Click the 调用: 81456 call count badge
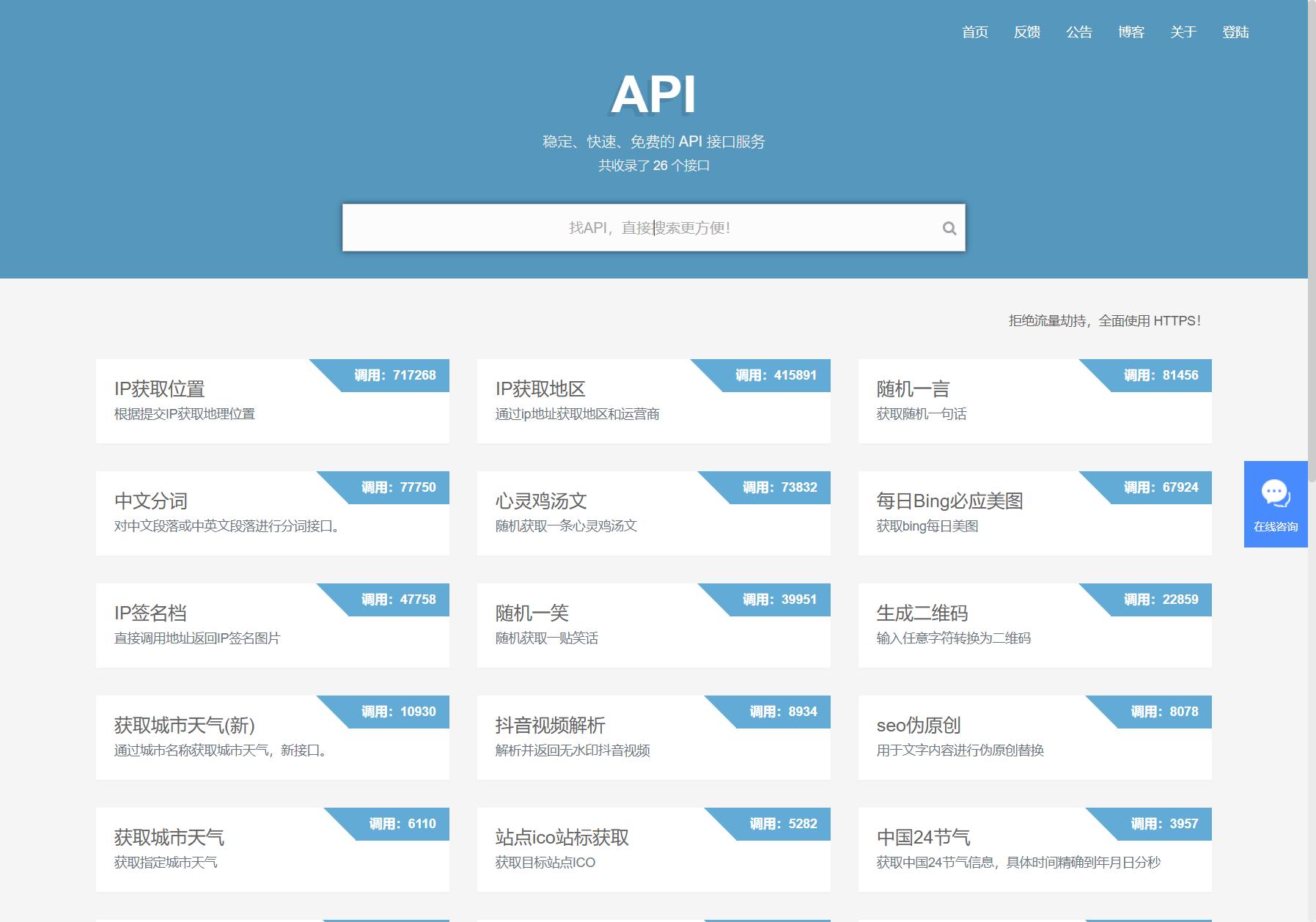Viewport: 1316px width, 922px height. tap(1161, 375)
